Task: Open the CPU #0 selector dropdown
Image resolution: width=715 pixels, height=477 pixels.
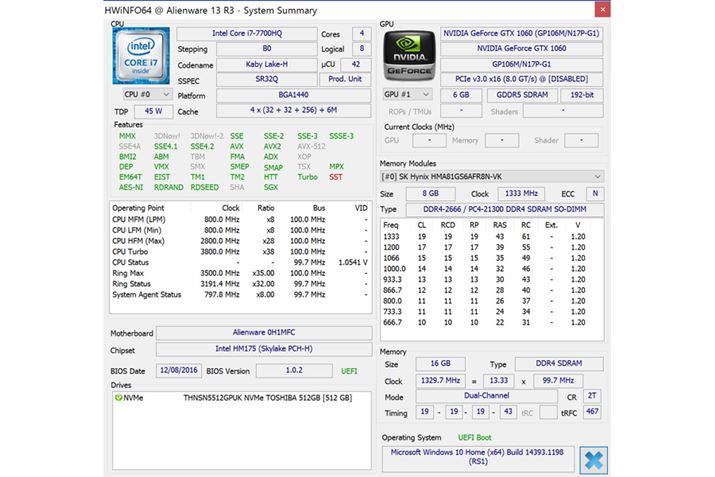Action: (140, 94)
